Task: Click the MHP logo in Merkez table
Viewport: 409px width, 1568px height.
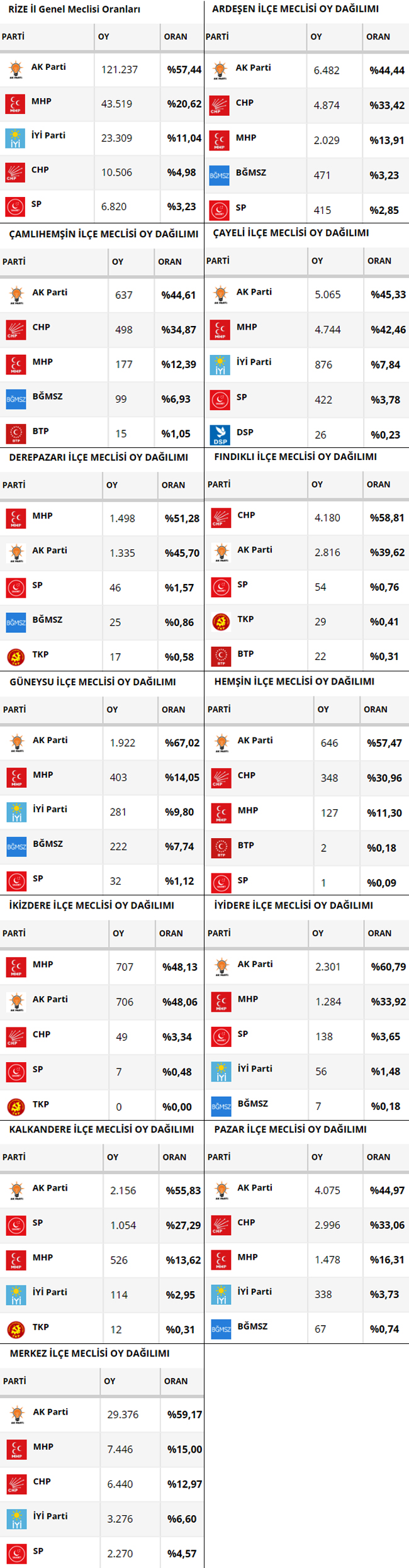Action: (x=16, y=1450)
